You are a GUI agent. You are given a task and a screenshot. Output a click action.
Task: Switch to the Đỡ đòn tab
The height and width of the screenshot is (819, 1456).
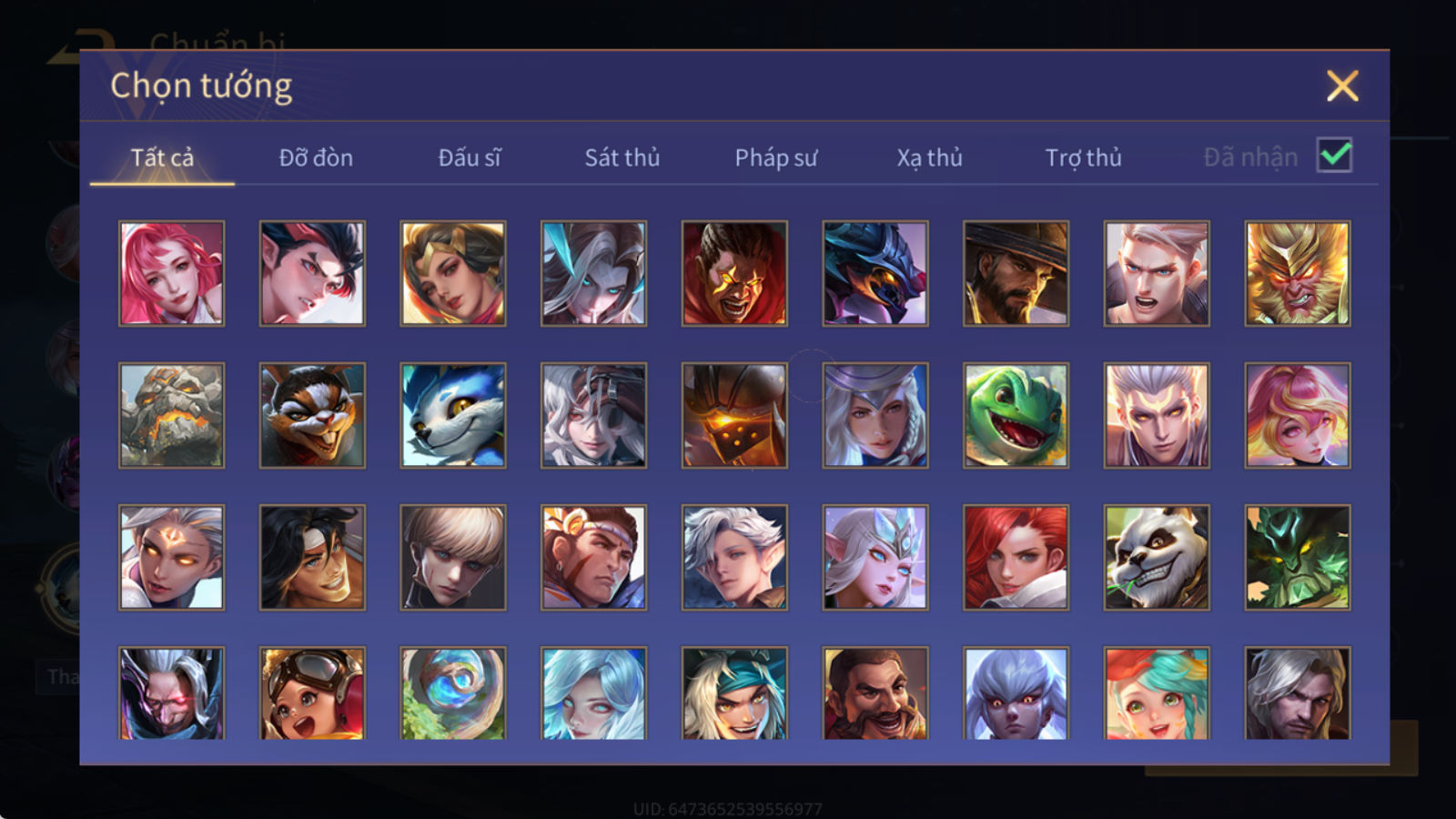pyautogui.click(x=316, y=157)
